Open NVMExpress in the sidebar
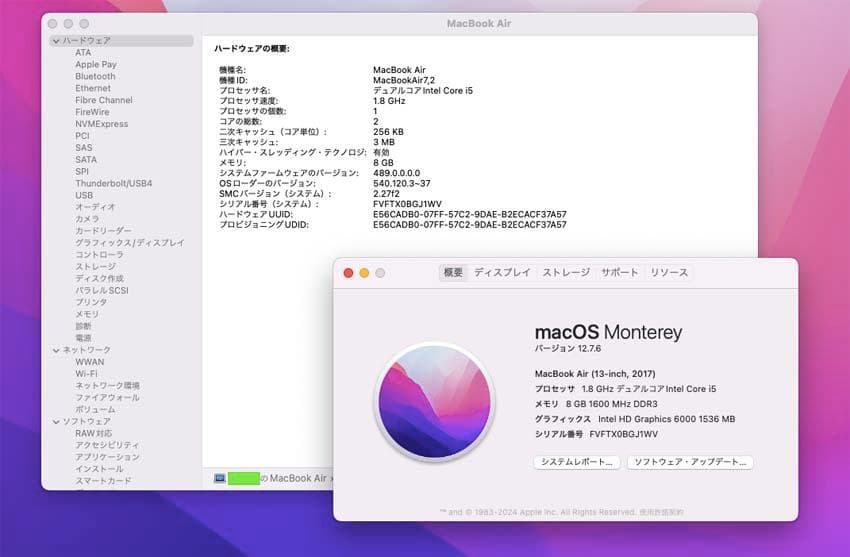The image size is (850, 557). pos(101,124)
